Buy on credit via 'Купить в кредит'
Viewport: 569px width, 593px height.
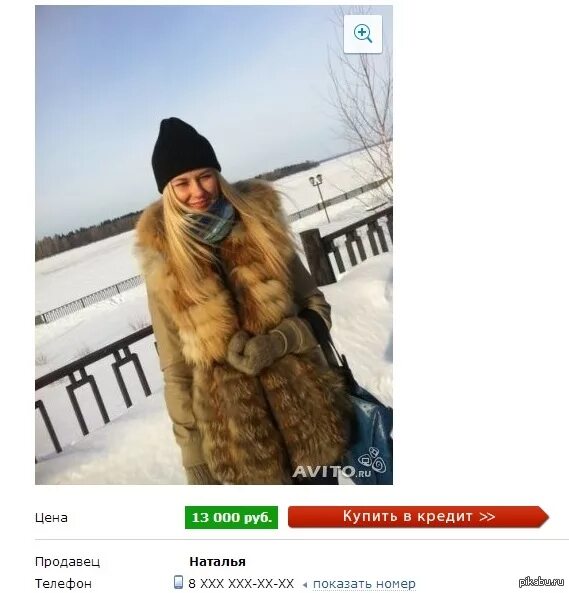[x=418, y=517]
